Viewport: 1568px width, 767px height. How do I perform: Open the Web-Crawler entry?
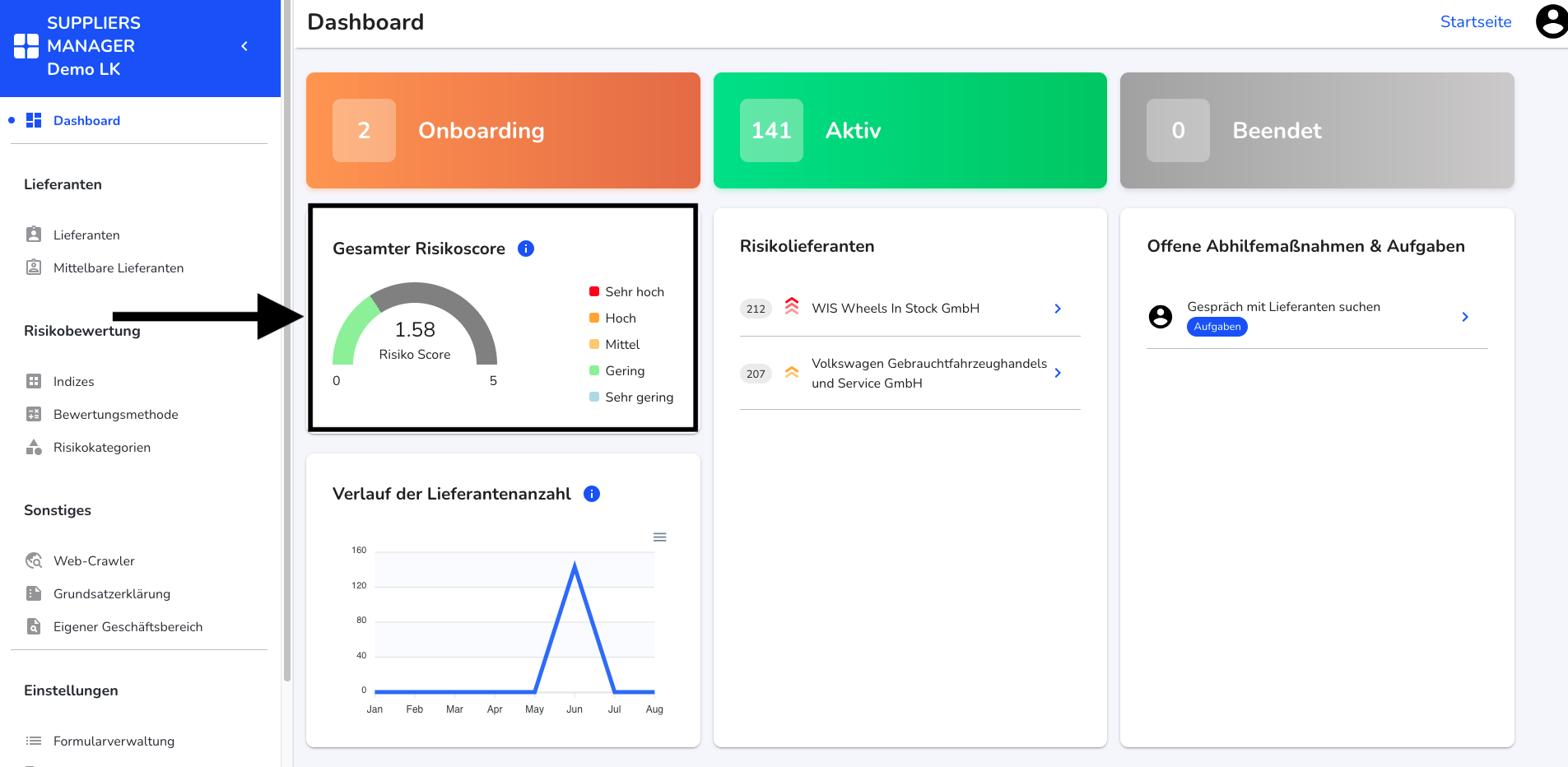(94, 560)
